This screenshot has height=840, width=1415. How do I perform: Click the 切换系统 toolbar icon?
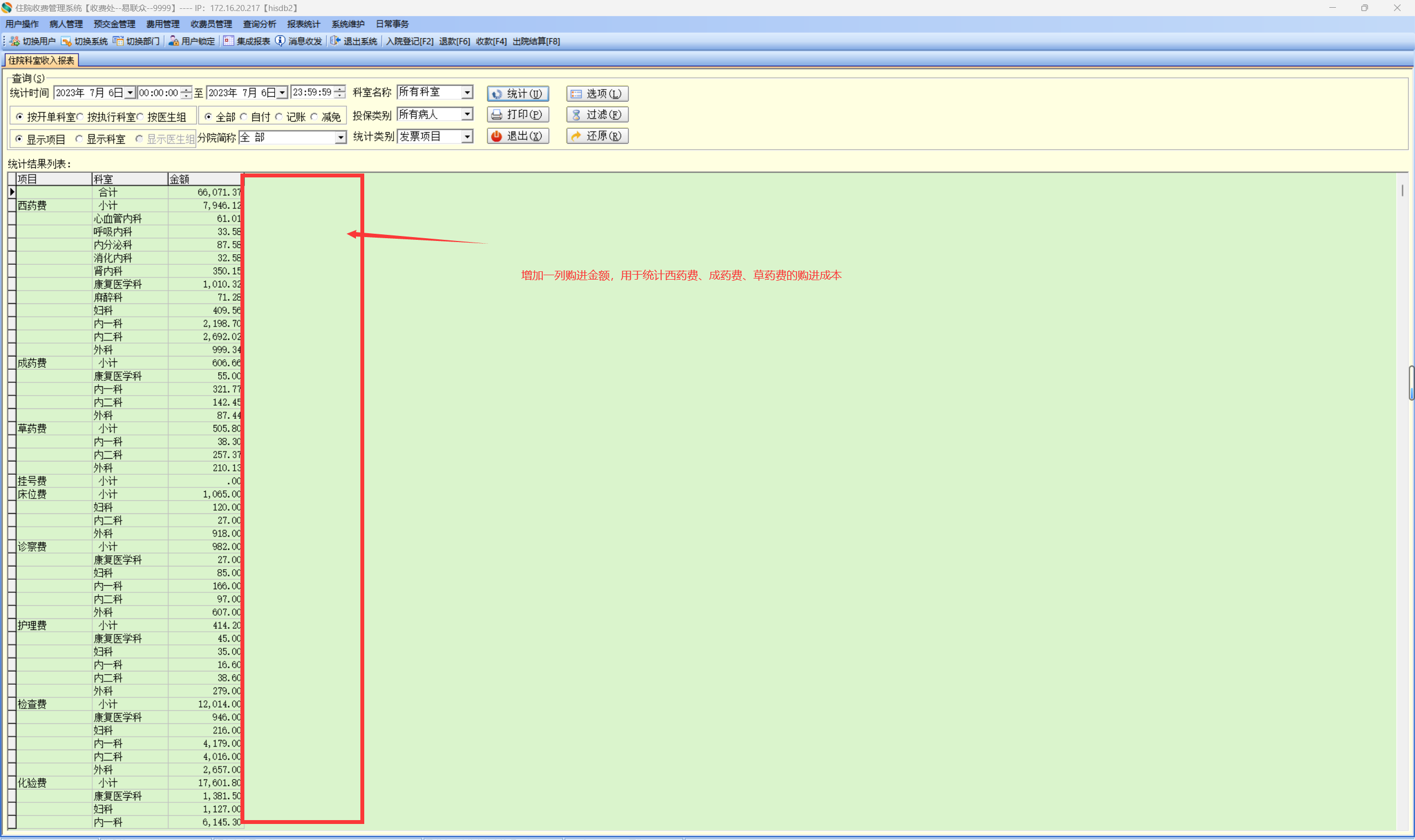[67, 41]
